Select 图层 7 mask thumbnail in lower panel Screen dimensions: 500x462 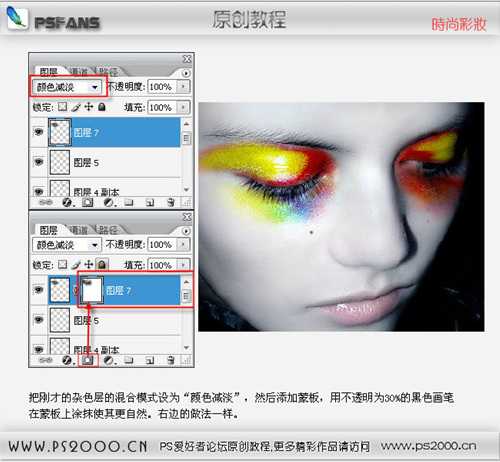coord(92,290)
